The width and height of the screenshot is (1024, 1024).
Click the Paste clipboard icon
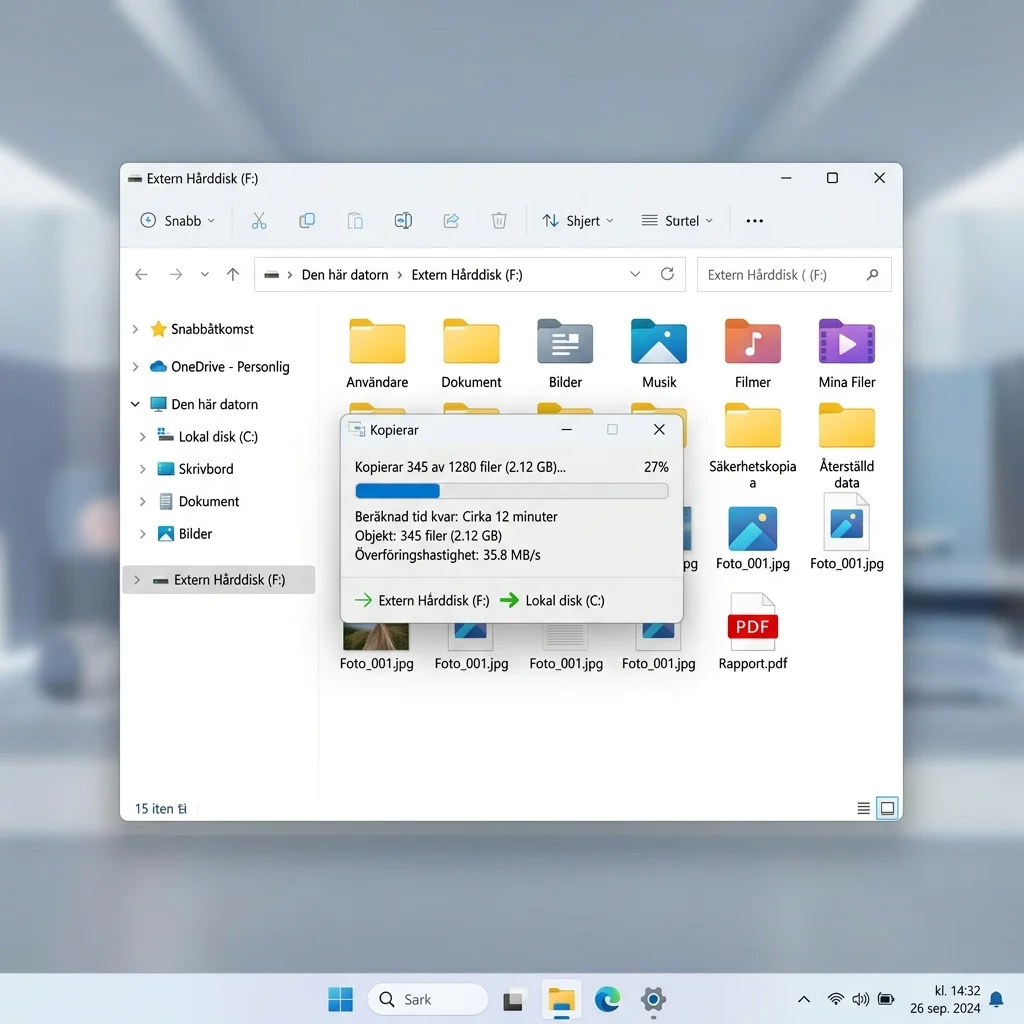coord(355,221)
